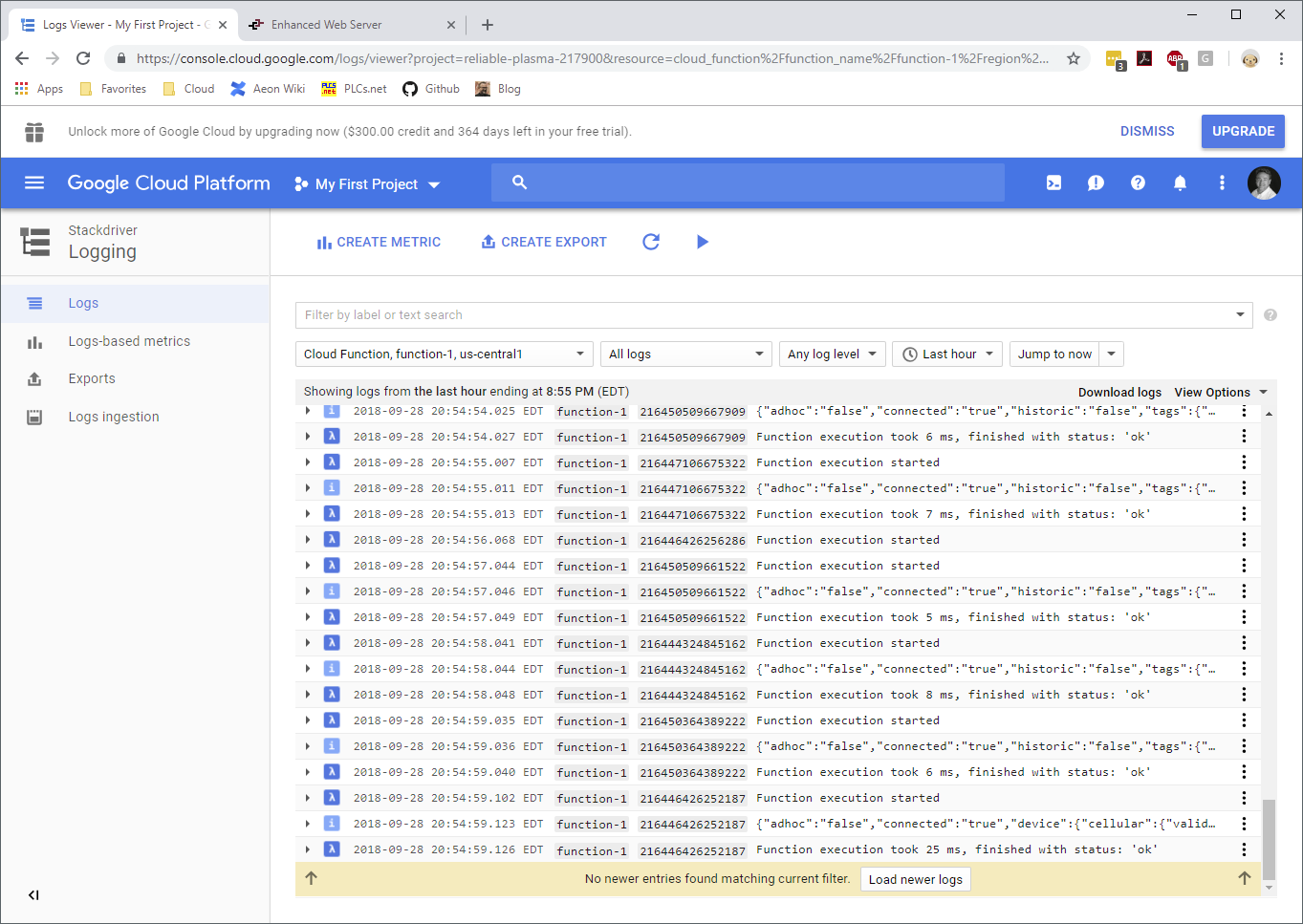Click the gift icon in upgrade banner

coord(34,132)
